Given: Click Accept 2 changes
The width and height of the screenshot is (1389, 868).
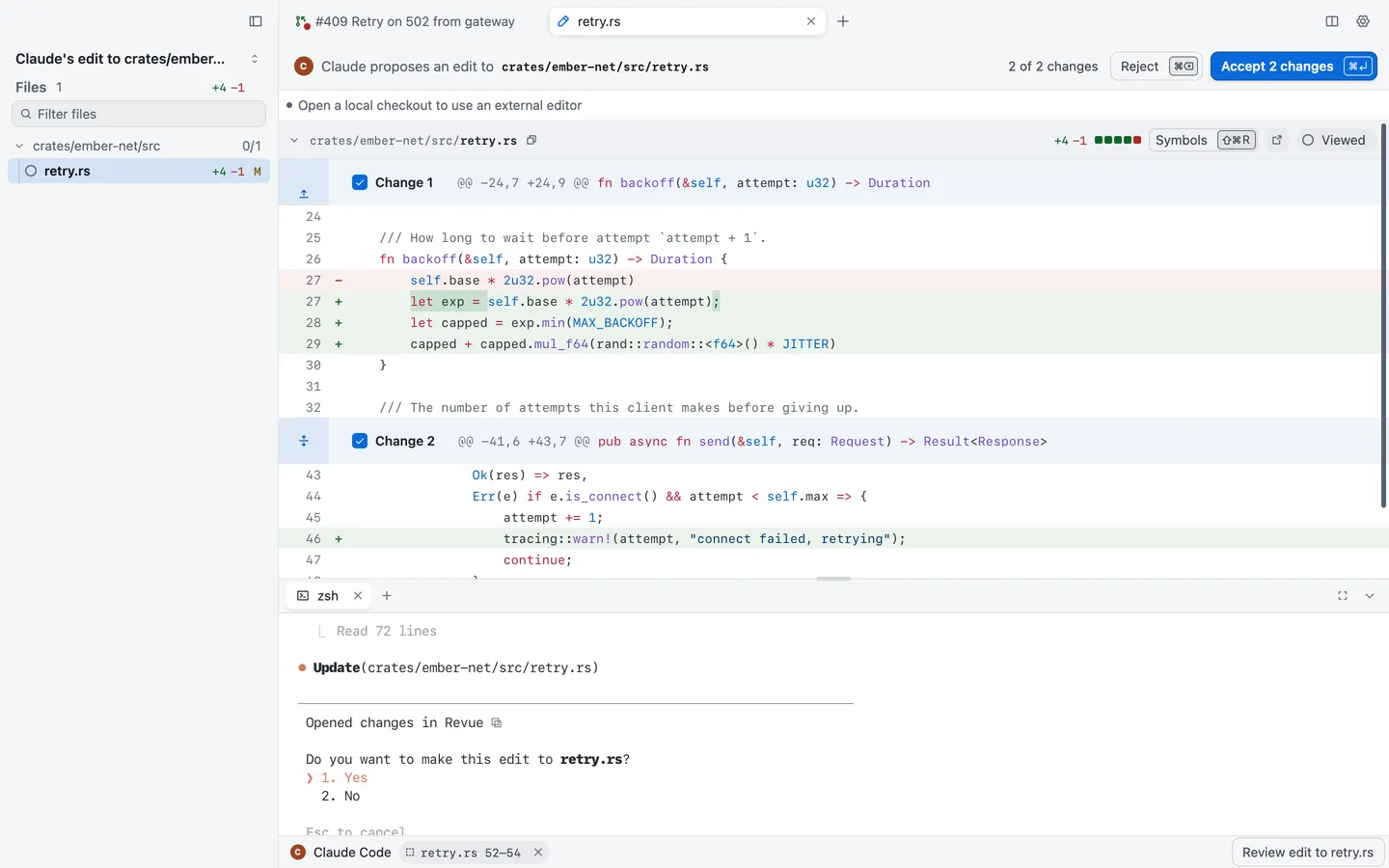Looking at the screenshot, I should (x=1294, y=66).
